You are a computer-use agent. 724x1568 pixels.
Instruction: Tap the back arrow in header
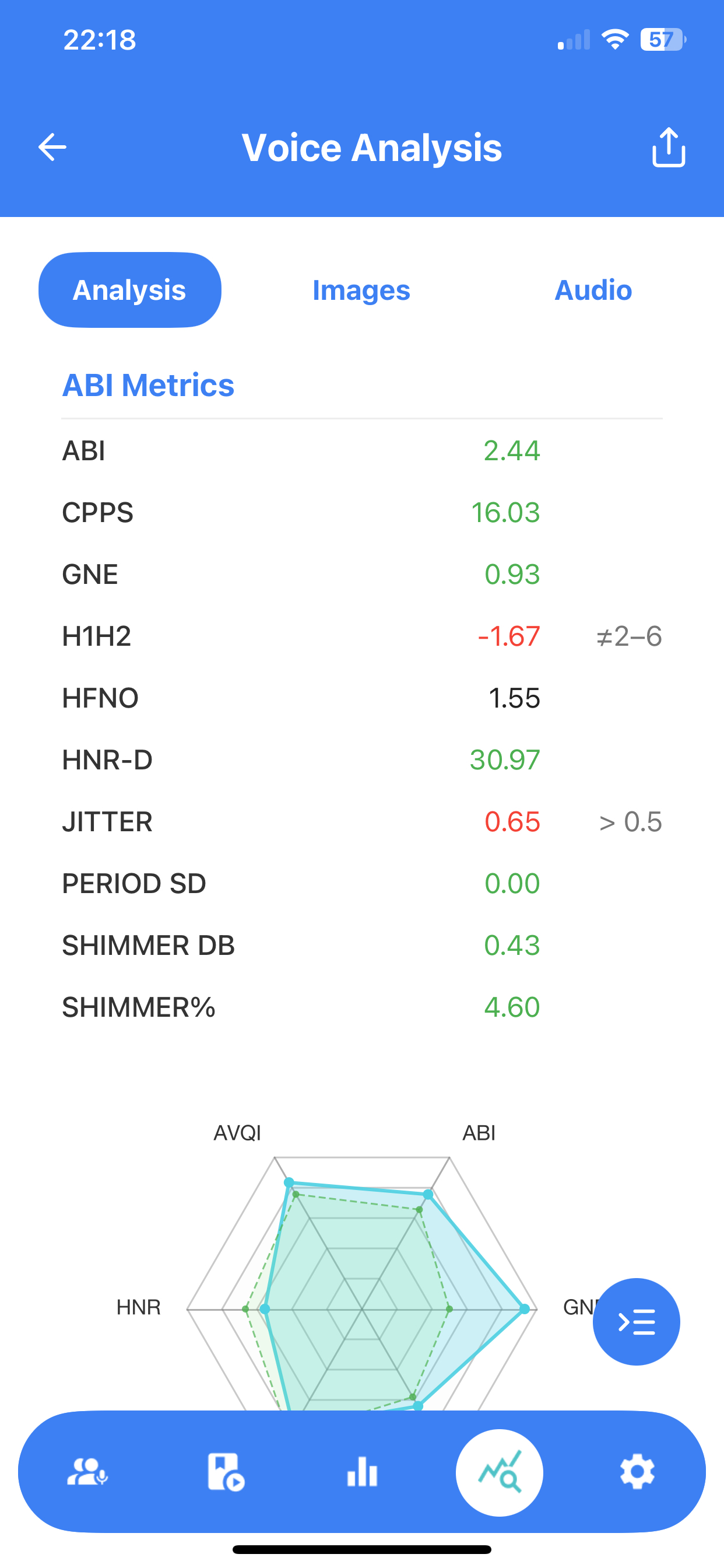pyautogui.click(x=52, y=148)
